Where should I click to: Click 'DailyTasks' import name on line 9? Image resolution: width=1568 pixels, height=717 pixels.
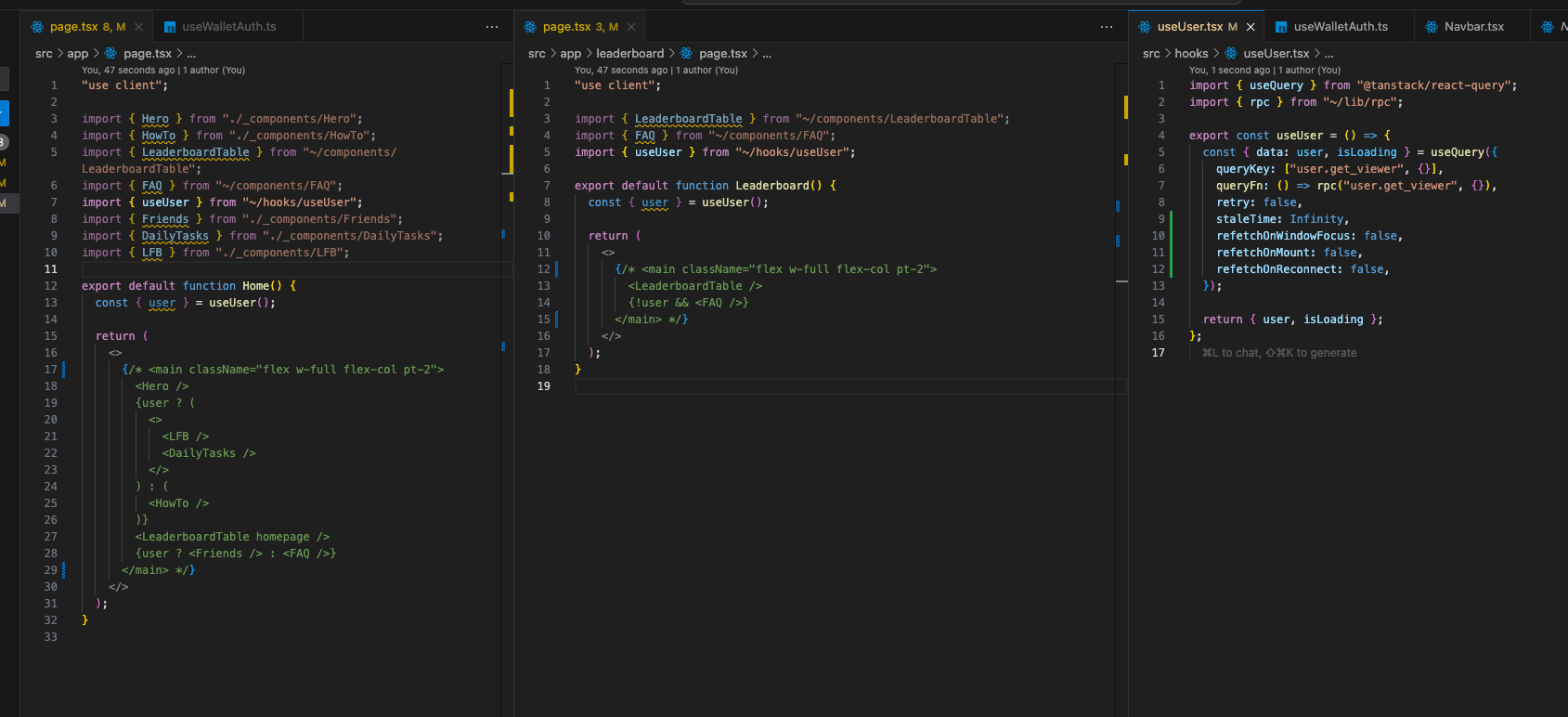175,236
